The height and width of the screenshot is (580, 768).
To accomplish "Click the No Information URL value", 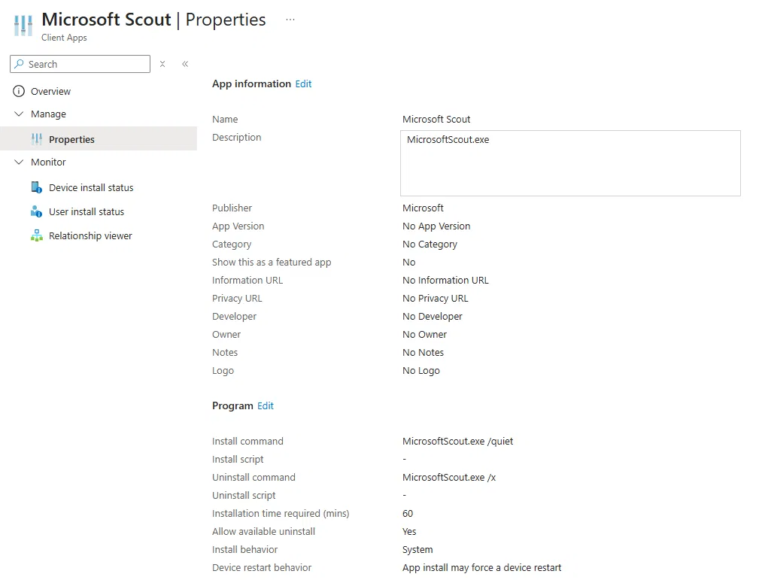I will pos(445,280).
